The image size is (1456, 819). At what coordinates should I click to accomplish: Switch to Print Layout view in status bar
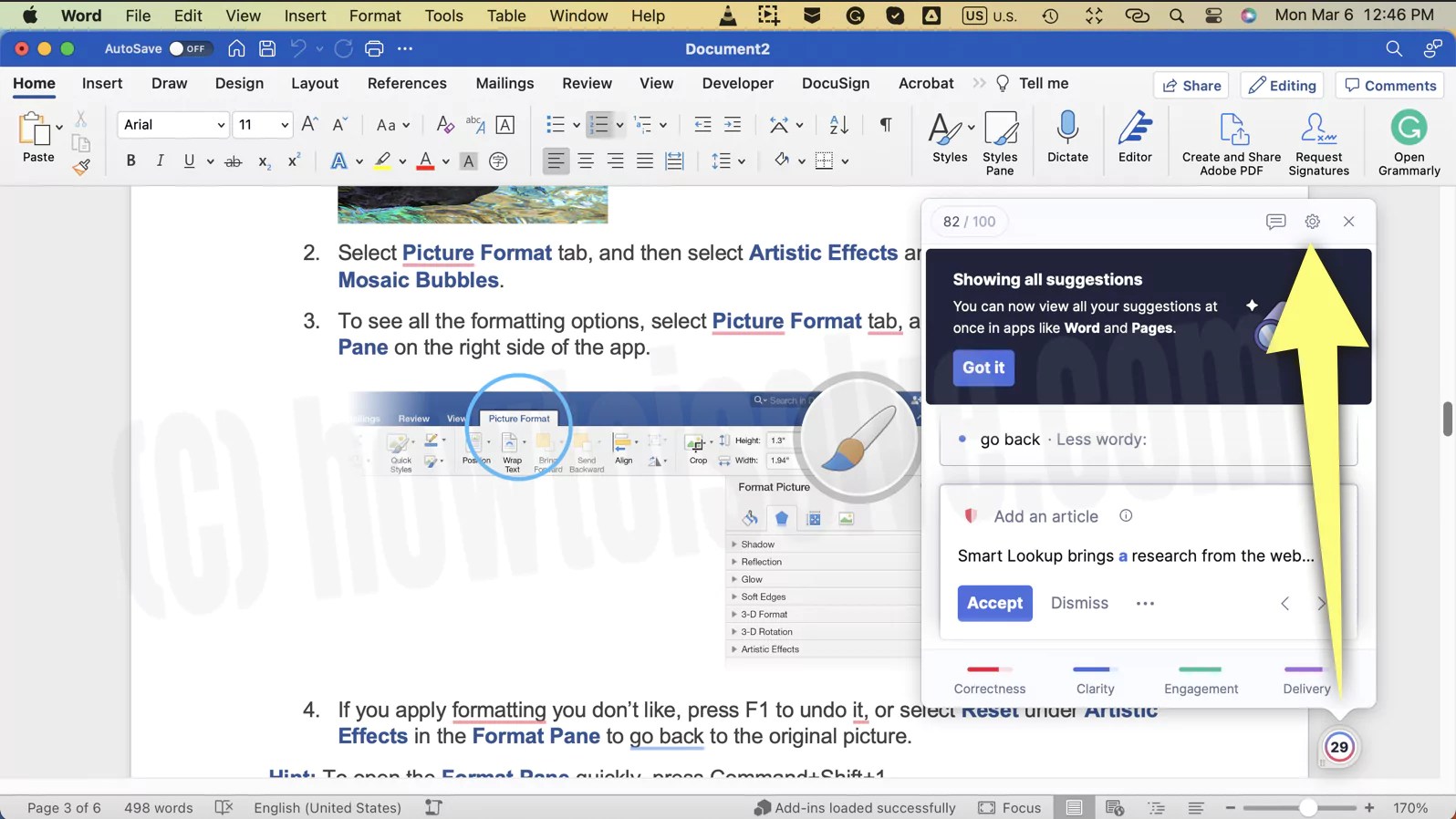[x=1074, y=807]
